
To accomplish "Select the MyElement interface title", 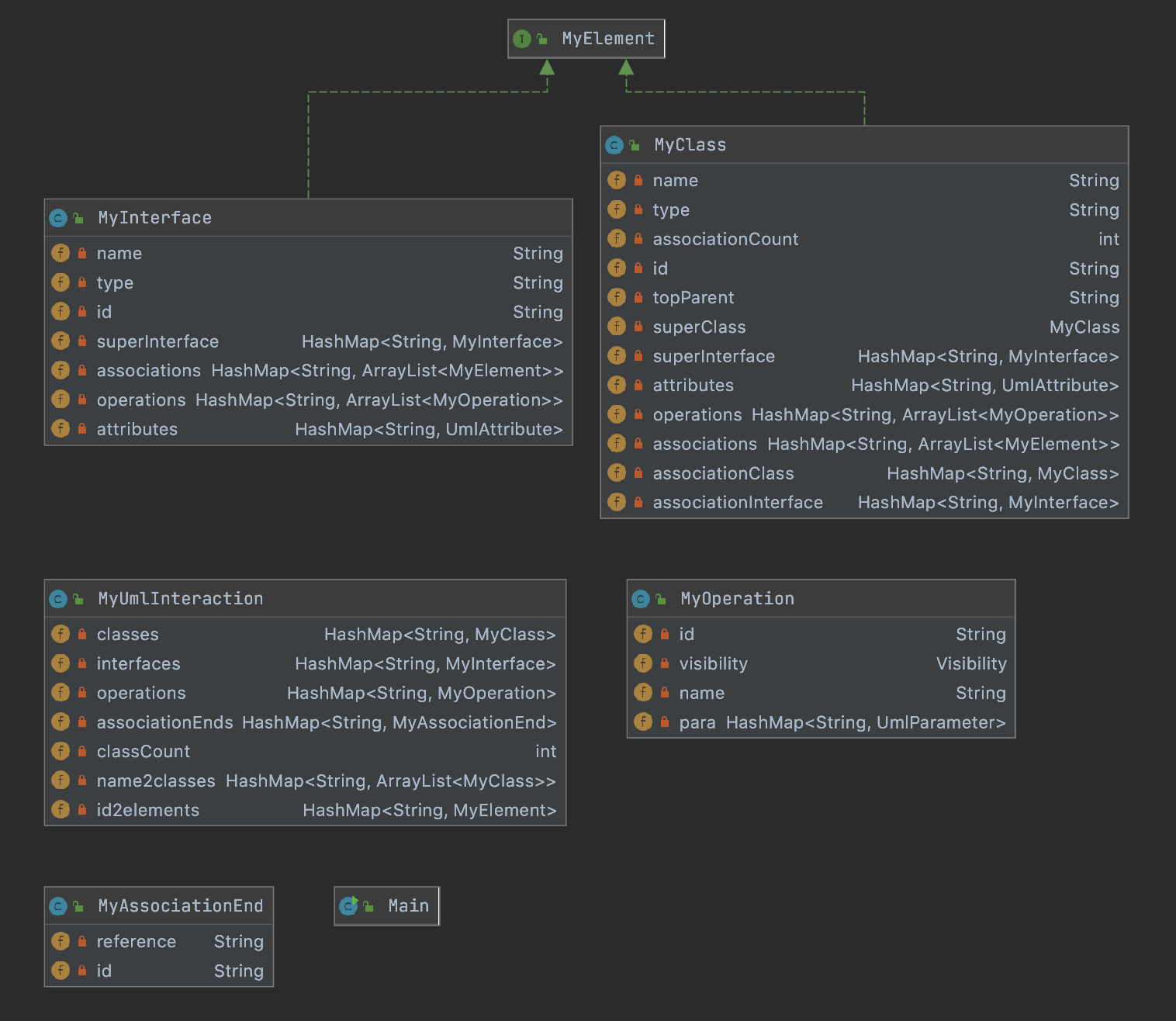I will click(x=608, y=39).
